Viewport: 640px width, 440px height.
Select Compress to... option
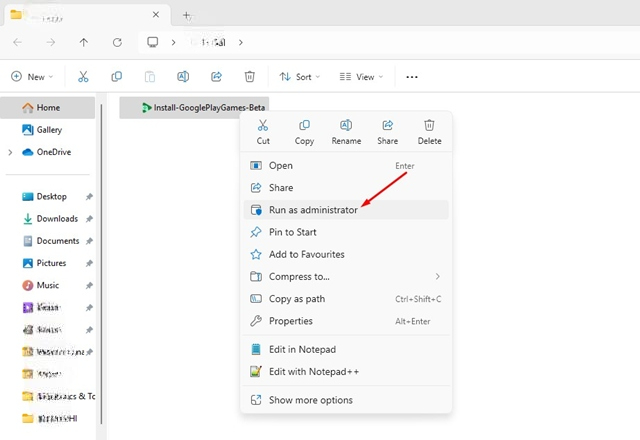(x=346, y=276)
